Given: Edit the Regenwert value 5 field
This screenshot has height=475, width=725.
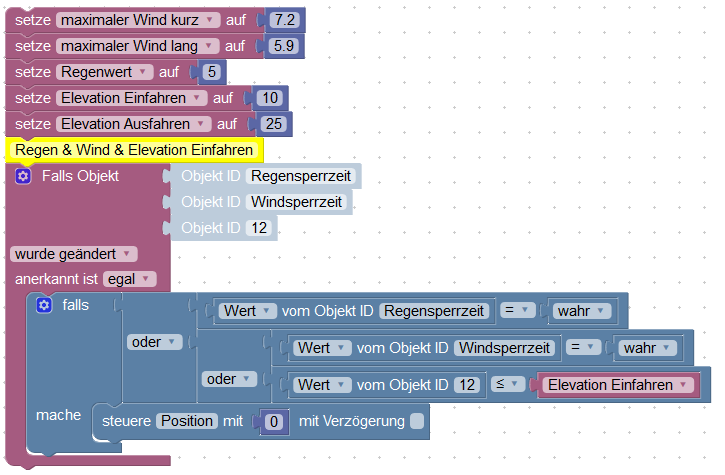Looking at the screenshot, I should 211,72.
